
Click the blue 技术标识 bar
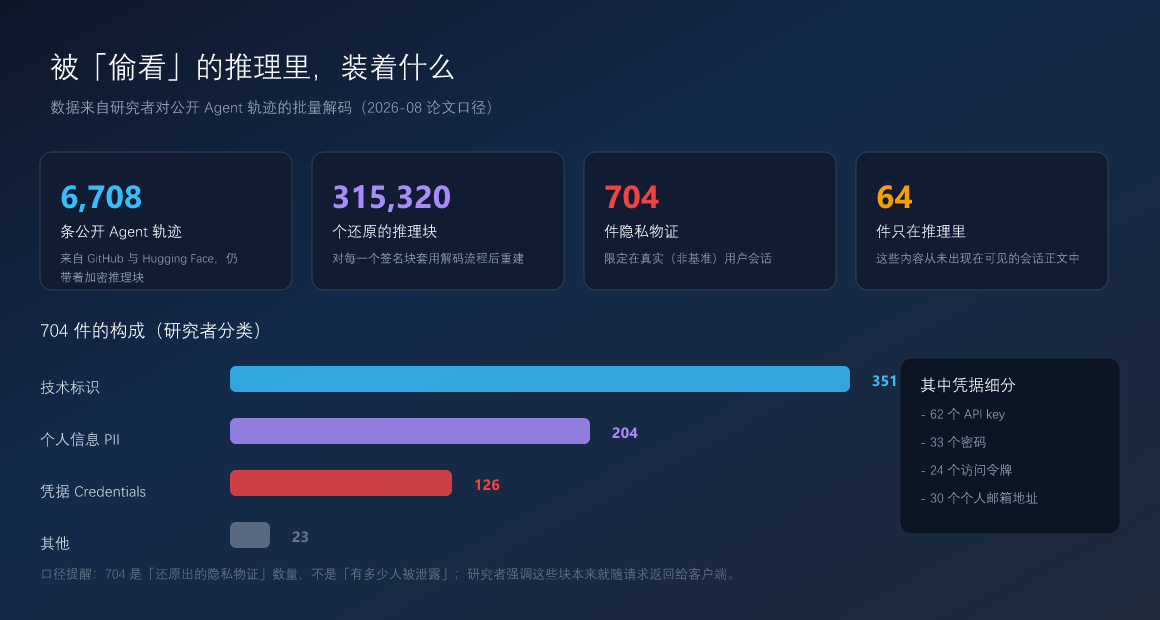click(540, 379)
